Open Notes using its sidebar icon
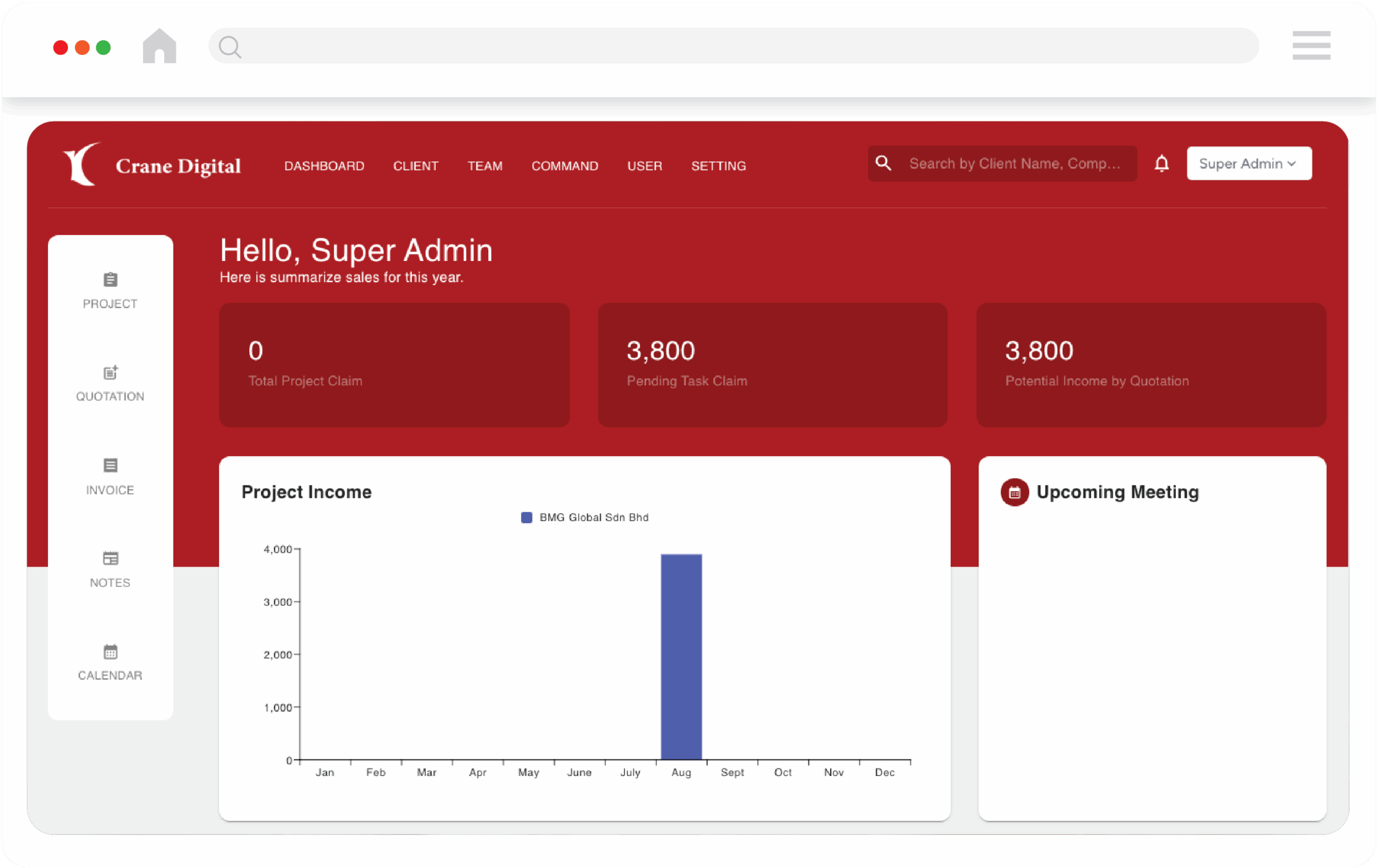The image size is (1378, 868). coord(110,558)
